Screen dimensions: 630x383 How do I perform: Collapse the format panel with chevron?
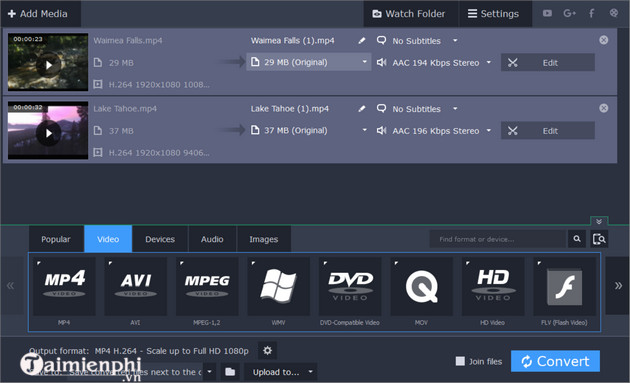[x=599, y=221]
